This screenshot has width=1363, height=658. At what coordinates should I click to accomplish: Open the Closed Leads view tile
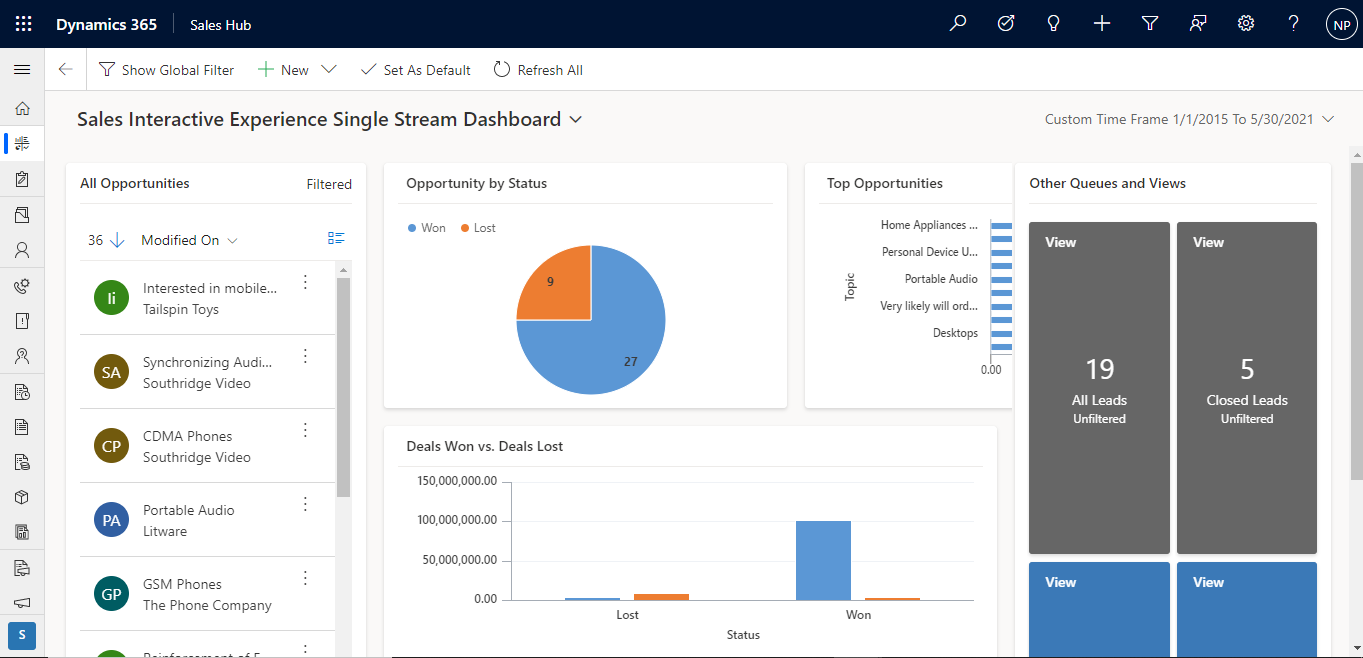(x=1247, y=388)
